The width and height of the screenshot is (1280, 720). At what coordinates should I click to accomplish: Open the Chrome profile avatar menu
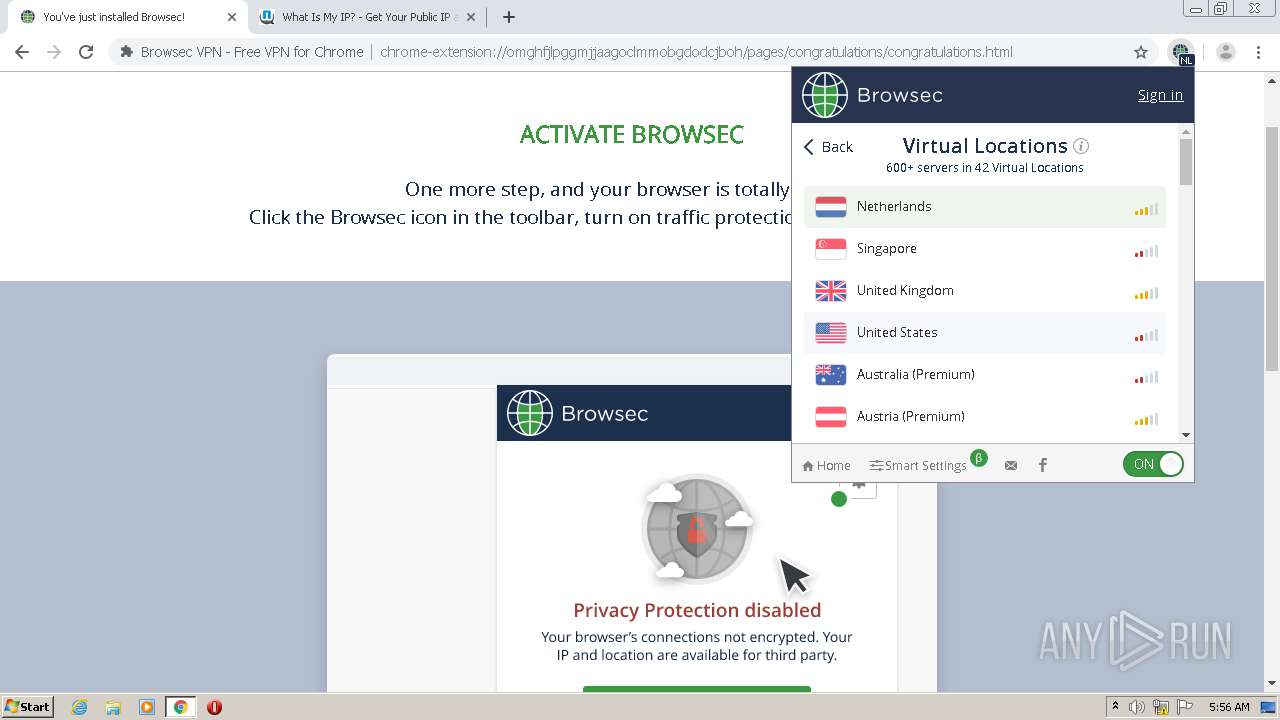(x=1226, y=52)
